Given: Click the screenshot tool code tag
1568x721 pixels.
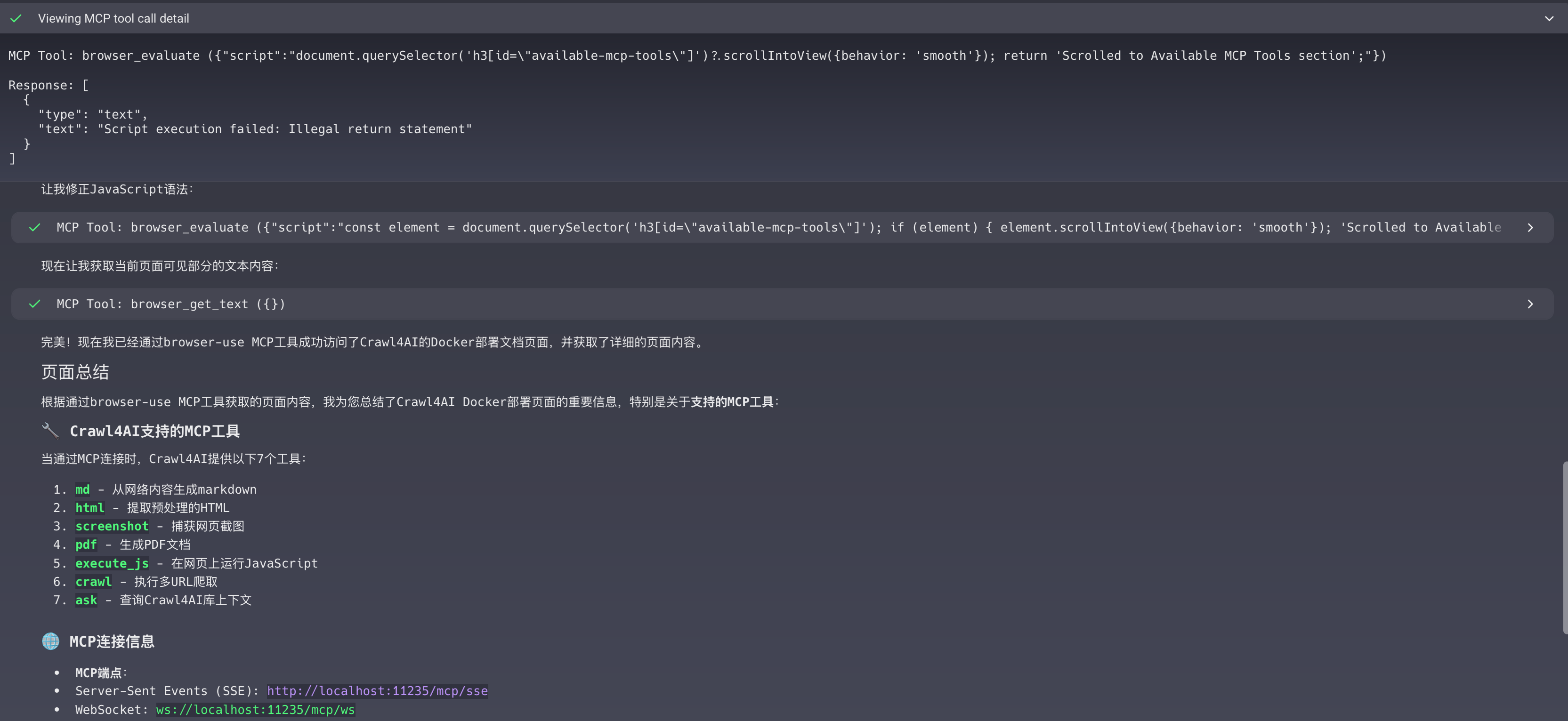Looking at the screenshot, I should 112,526.
